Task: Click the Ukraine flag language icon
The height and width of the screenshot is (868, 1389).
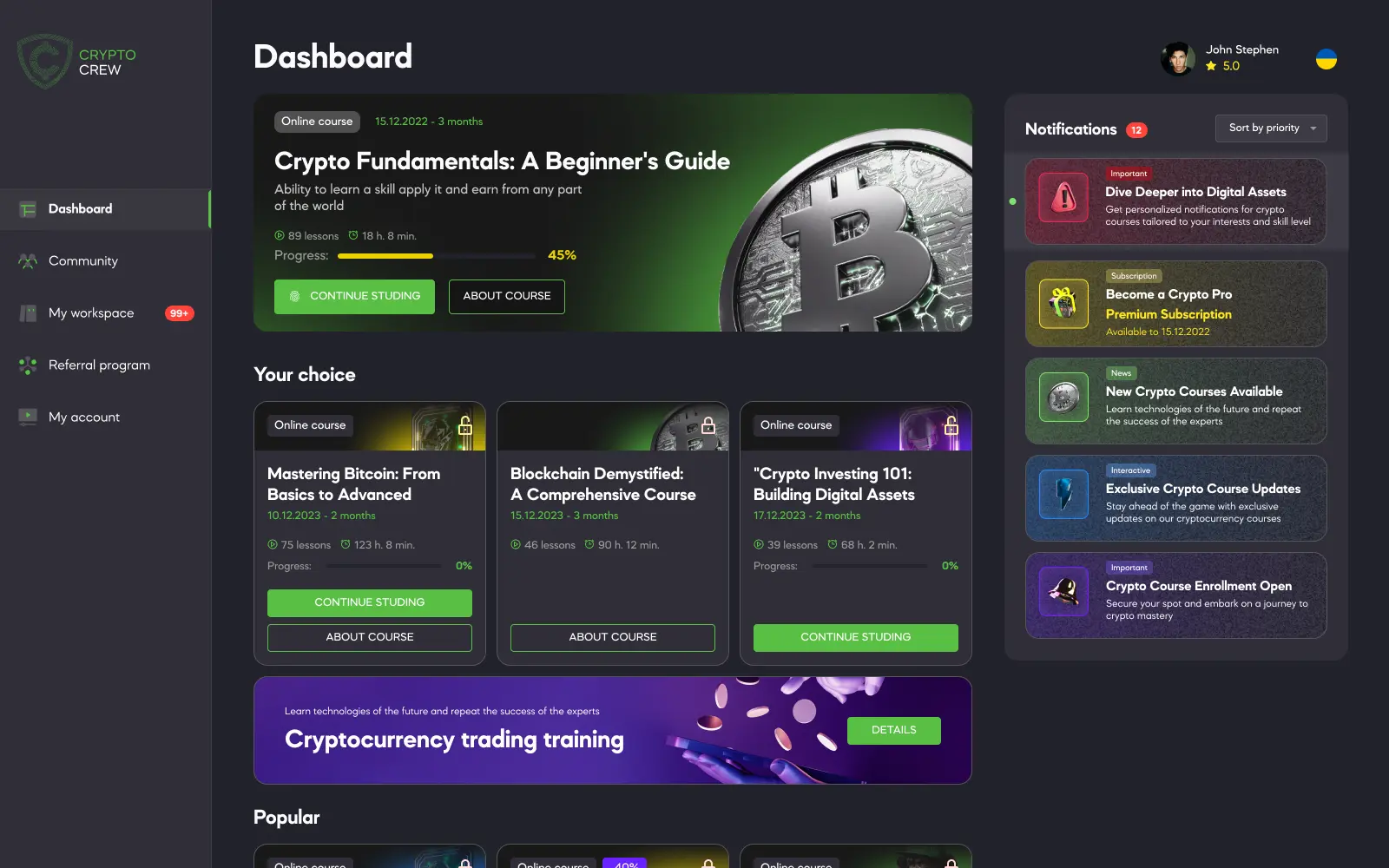Action: pyautogui.click(x=1326, y=59)
